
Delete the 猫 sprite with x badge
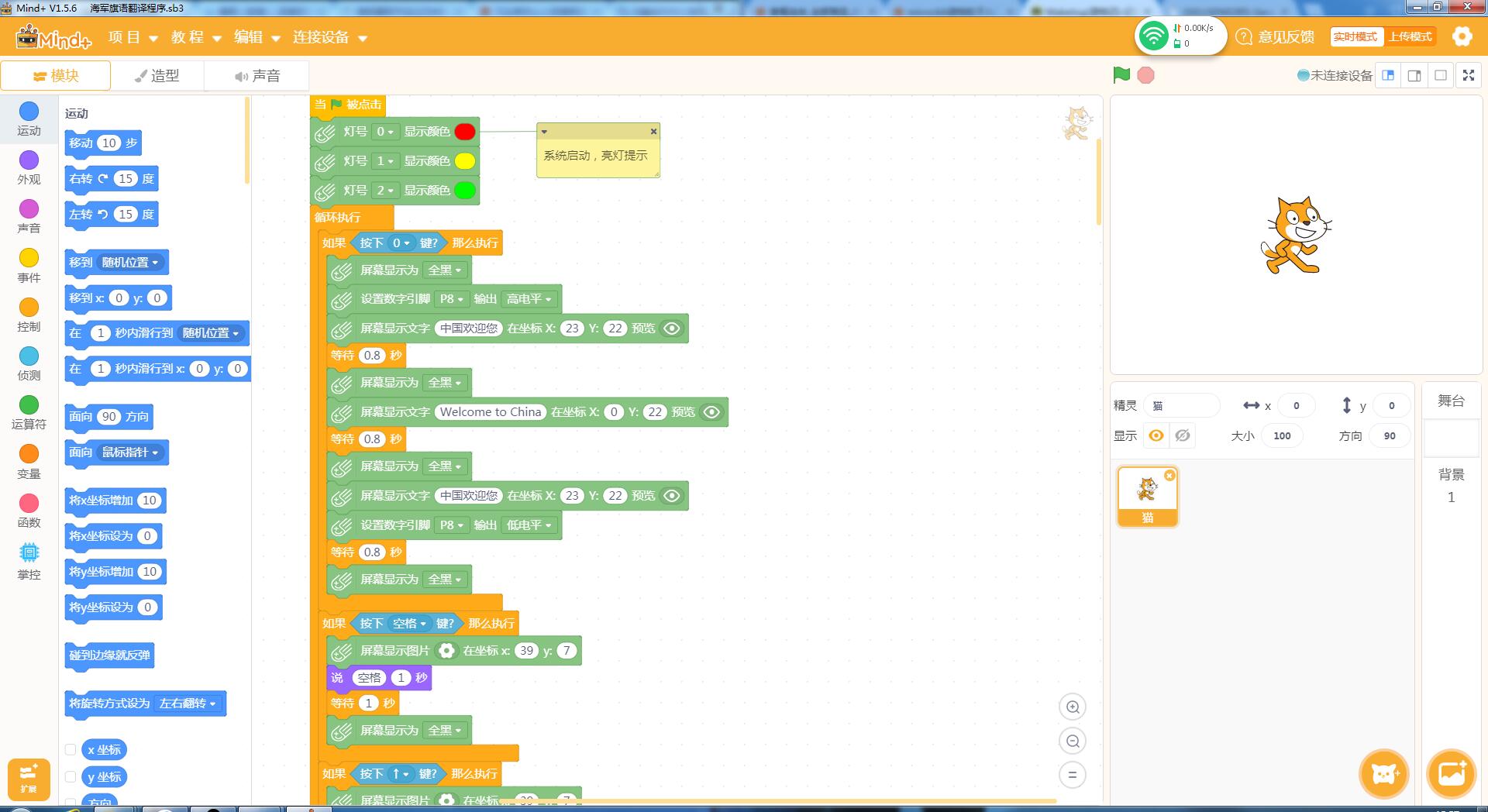(x=1169, y=475)
